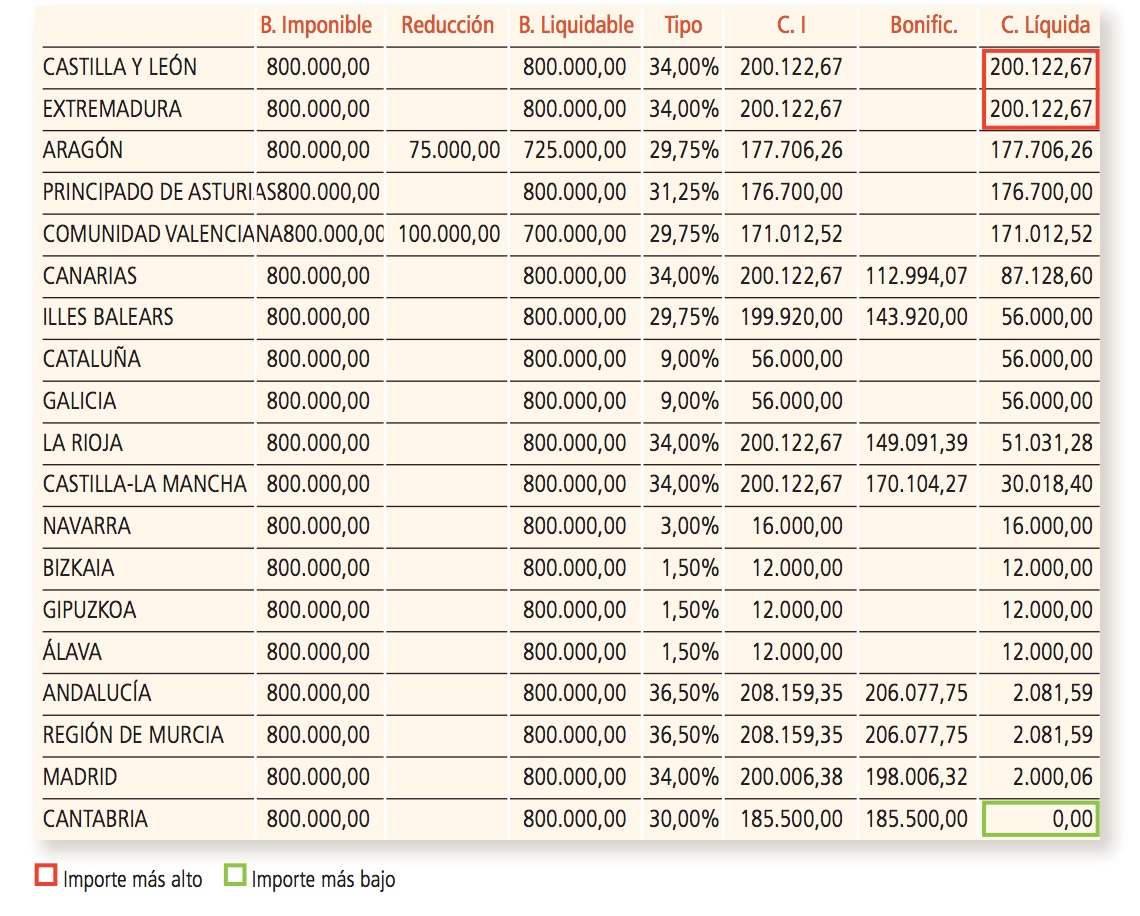Click the red 'Importe más alto' legend square
This screenshot has width=1140, height=916.
[45, 877]
